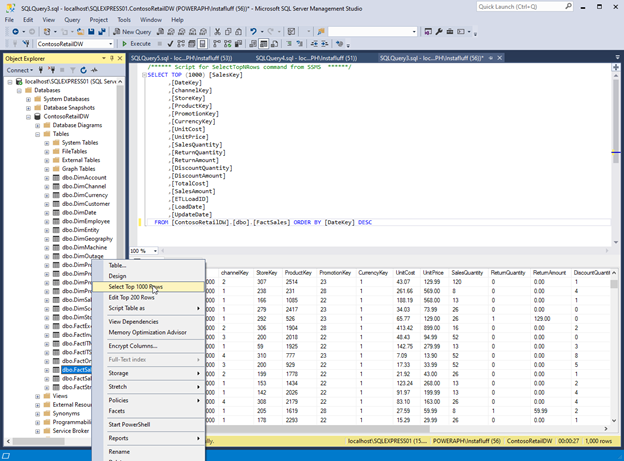Open Query Options from the toolbar icon

(191, 44)
